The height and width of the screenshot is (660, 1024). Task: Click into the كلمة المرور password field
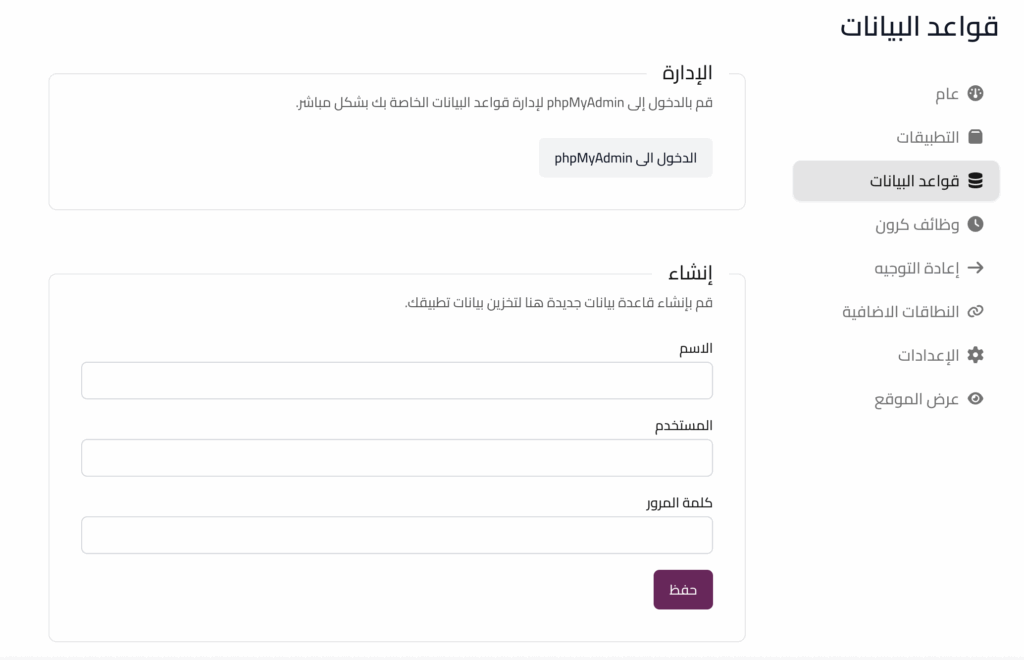(x=396, y=535)
